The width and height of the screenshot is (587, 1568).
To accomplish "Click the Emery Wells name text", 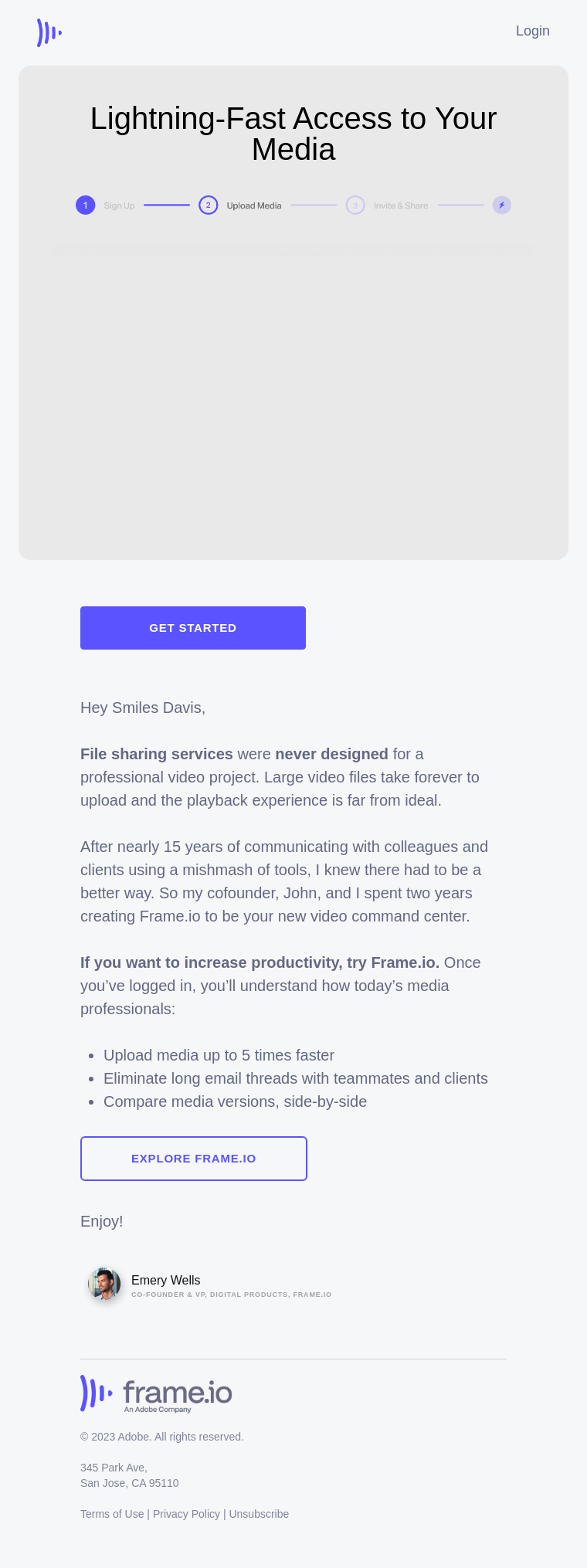I will coord(165,1280).
